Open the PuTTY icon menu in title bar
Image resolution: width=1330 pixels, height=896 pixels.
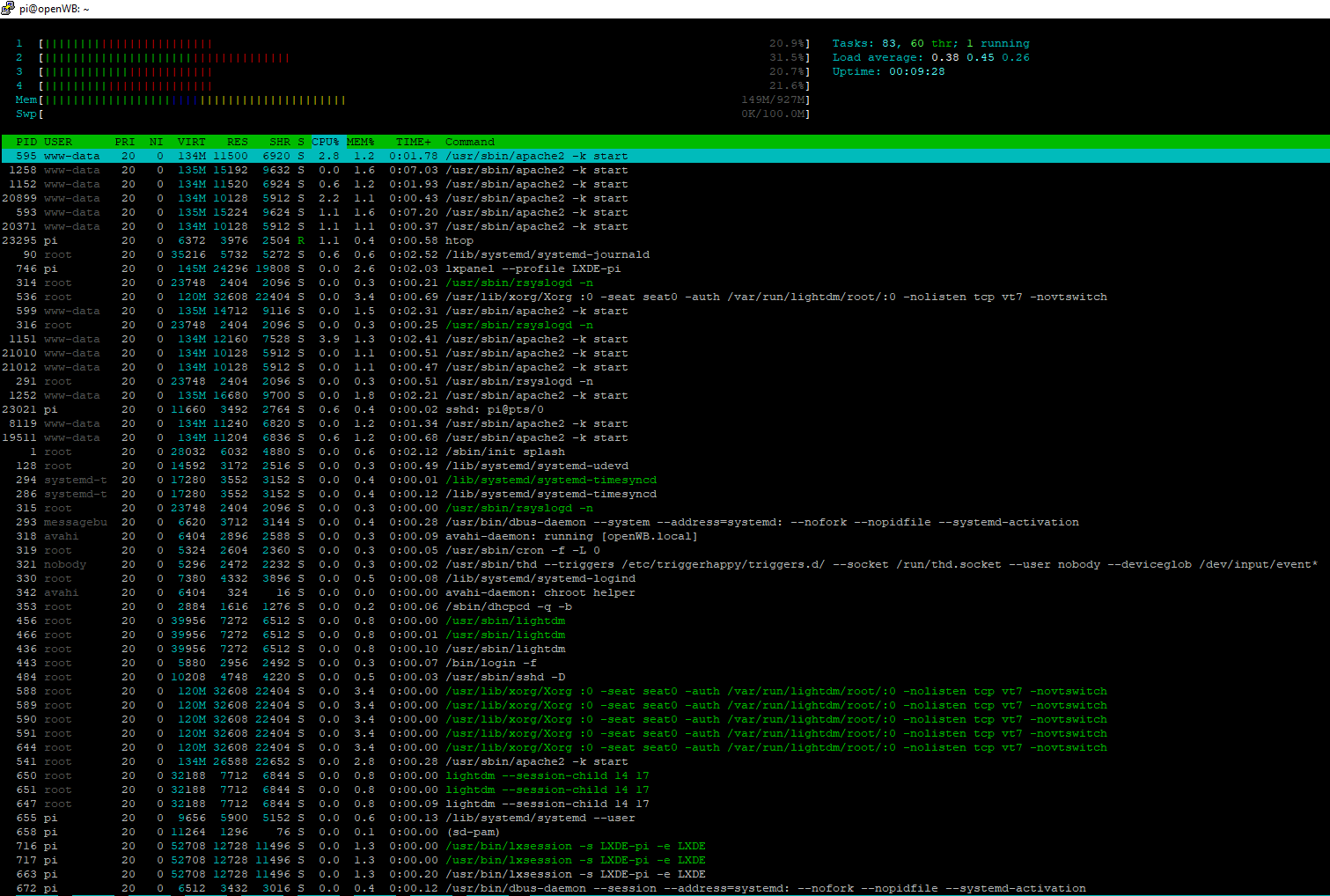click(x=8, y=8)
